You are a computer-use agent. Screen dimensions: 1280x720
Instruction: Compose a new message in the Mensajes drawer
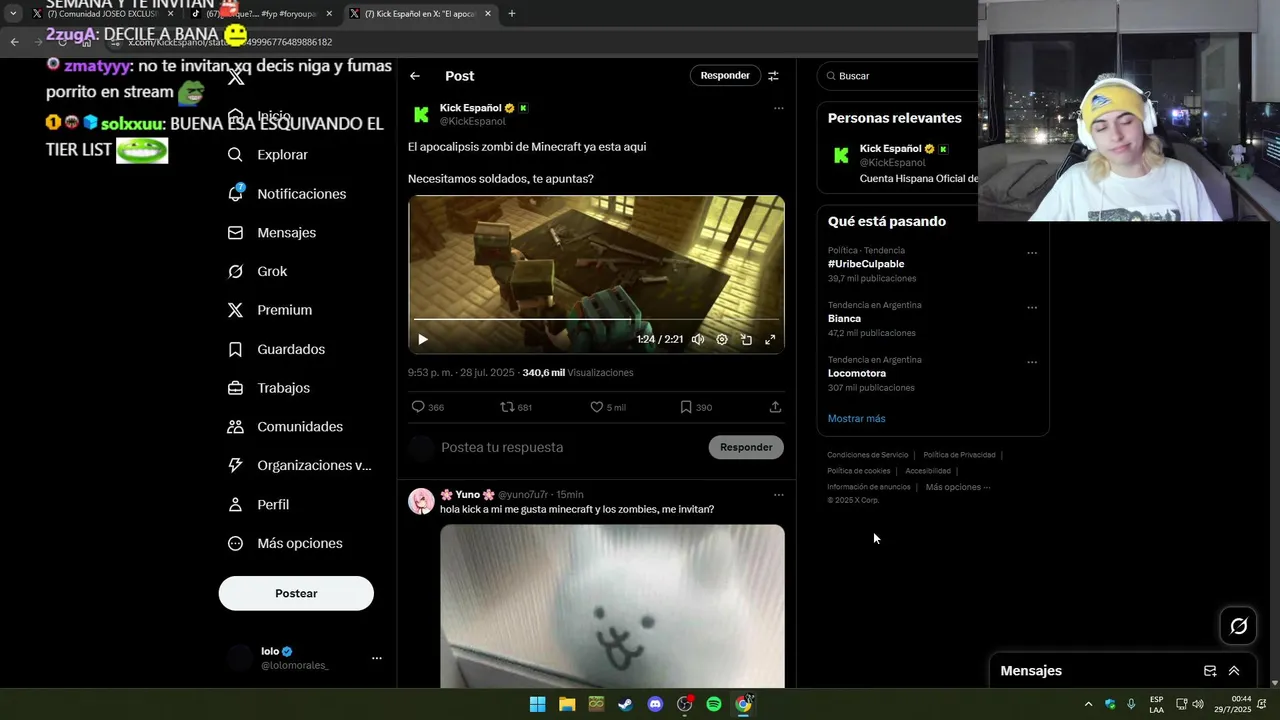coord(1210,671)
